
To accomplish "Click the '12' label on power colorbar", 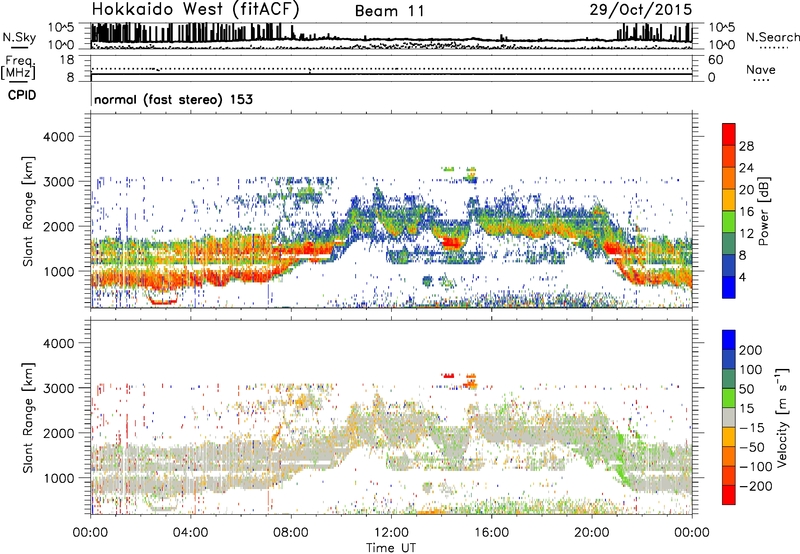I will point(746,234).
